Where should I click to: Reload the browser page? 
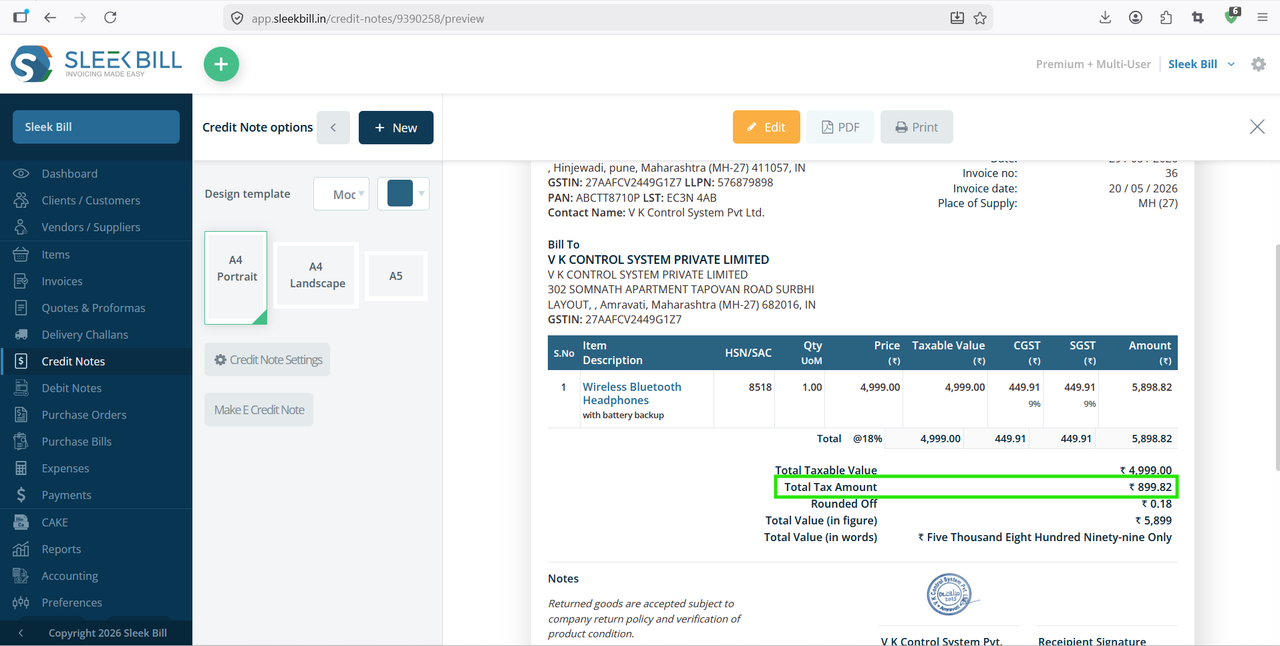coord(110,18)
